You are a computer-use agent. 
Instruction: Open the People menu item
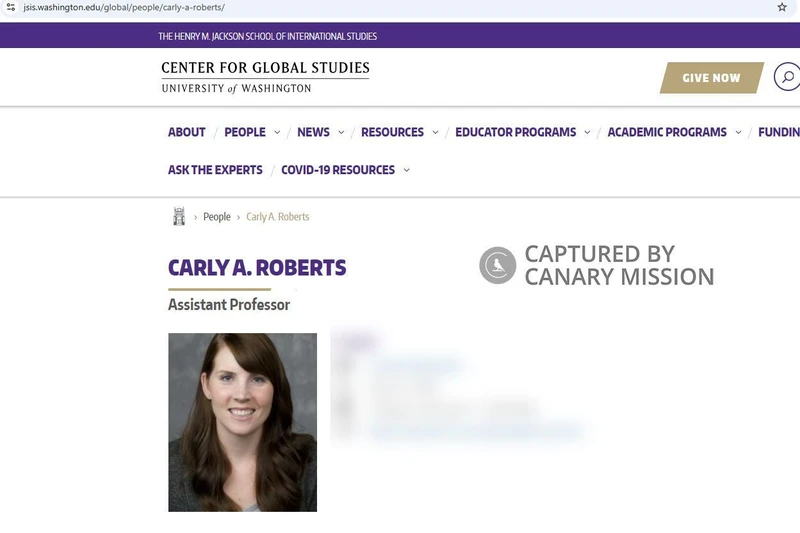(245, 132)
